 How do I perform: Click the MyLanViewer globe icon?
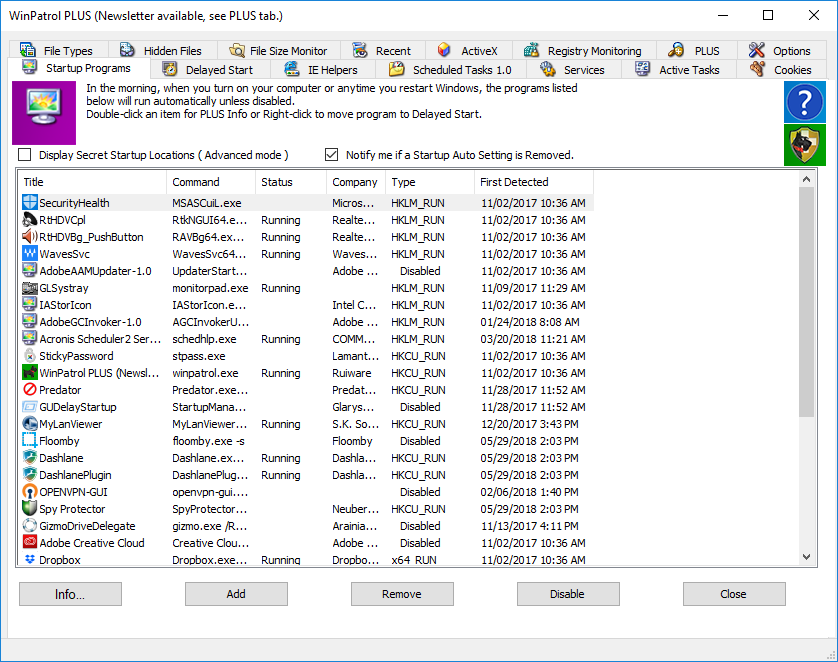(30, 424)
